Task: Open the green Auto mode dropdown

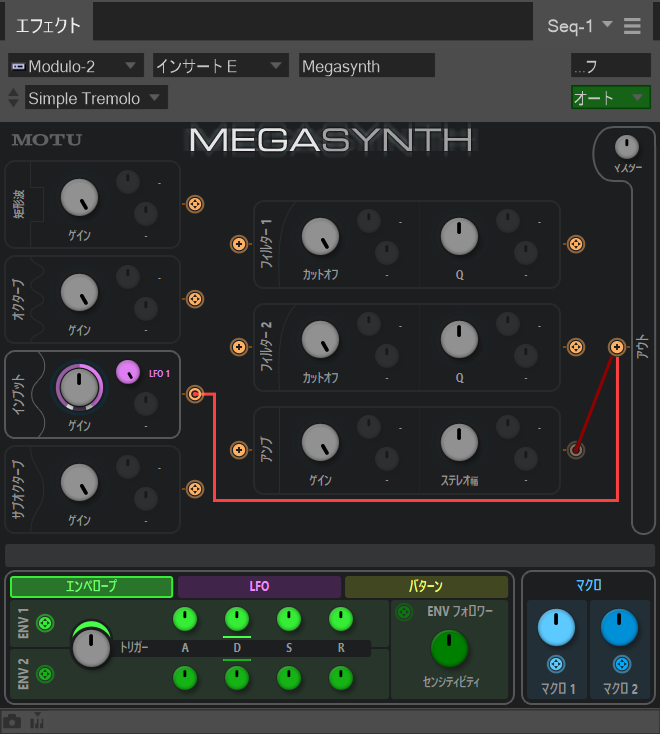Action: click(610, 97)
